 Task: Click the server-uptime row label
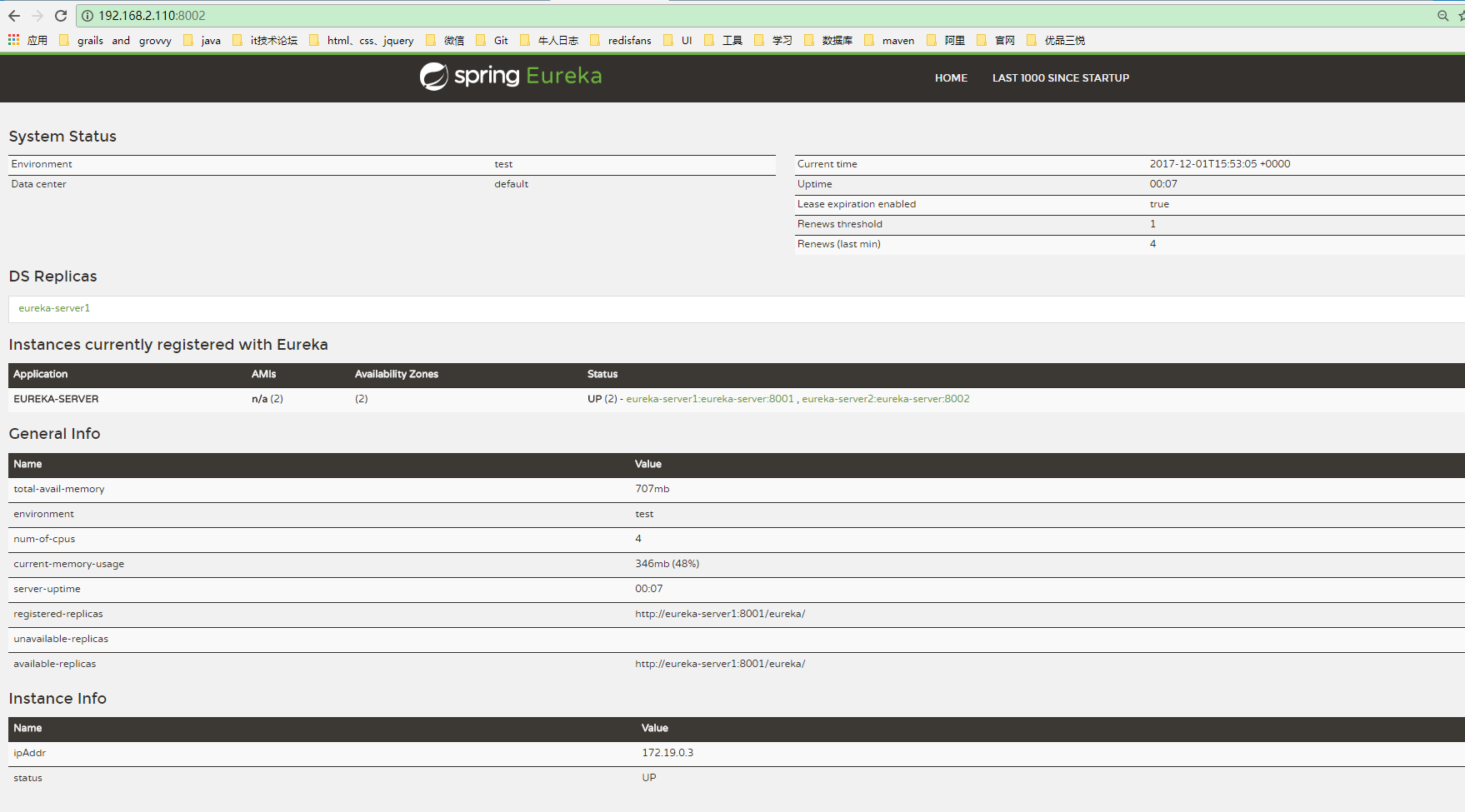47,589
